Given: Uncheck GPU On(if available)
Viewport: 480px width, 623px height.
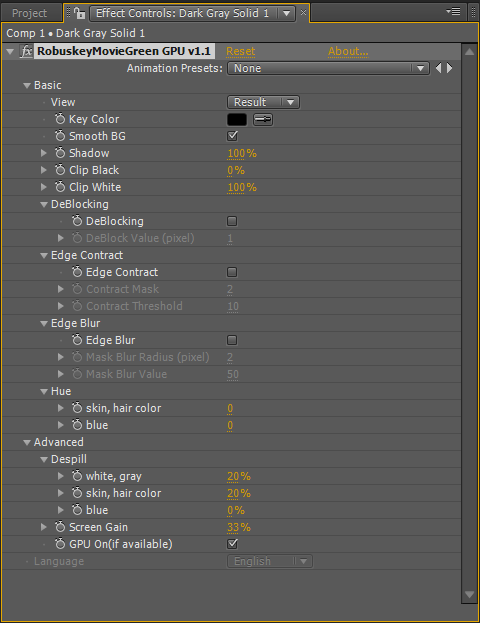Looking at the screenshot, I should pyautogui.click(x=232, y=544).
